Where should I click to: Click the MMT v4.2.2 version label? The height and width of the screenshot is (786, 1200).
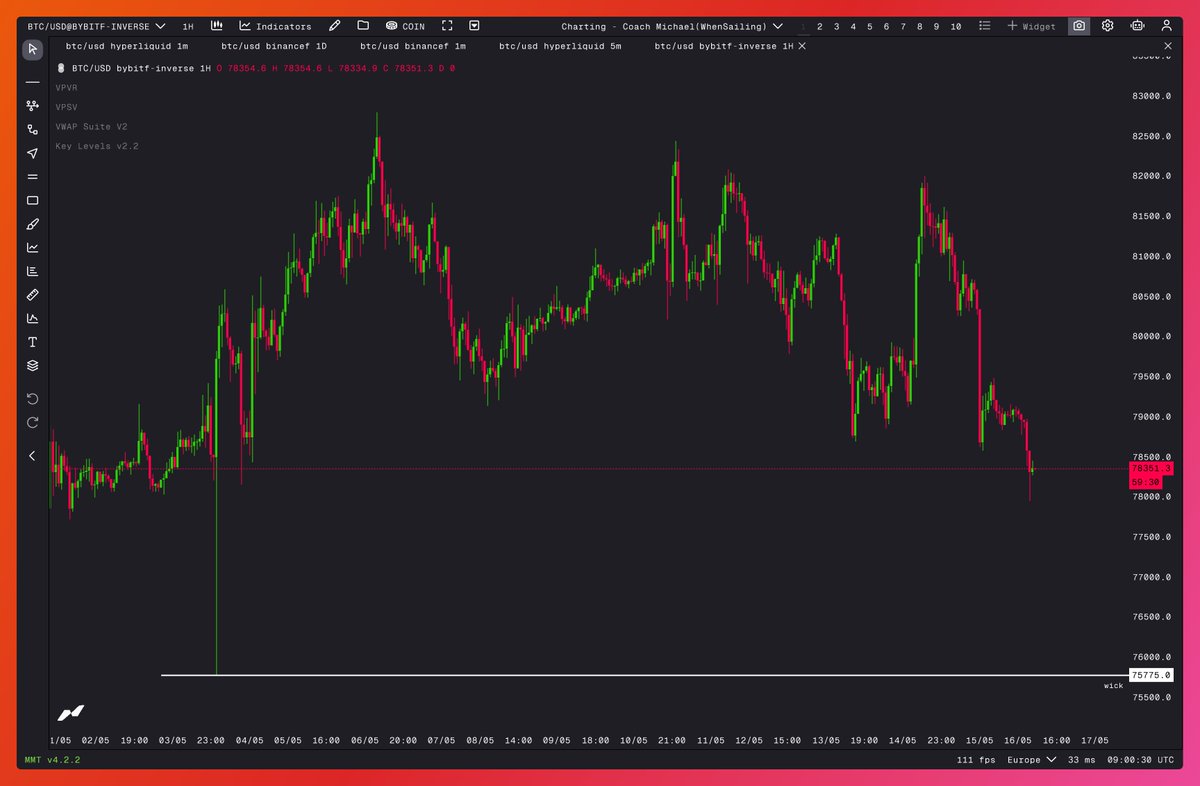52,760
